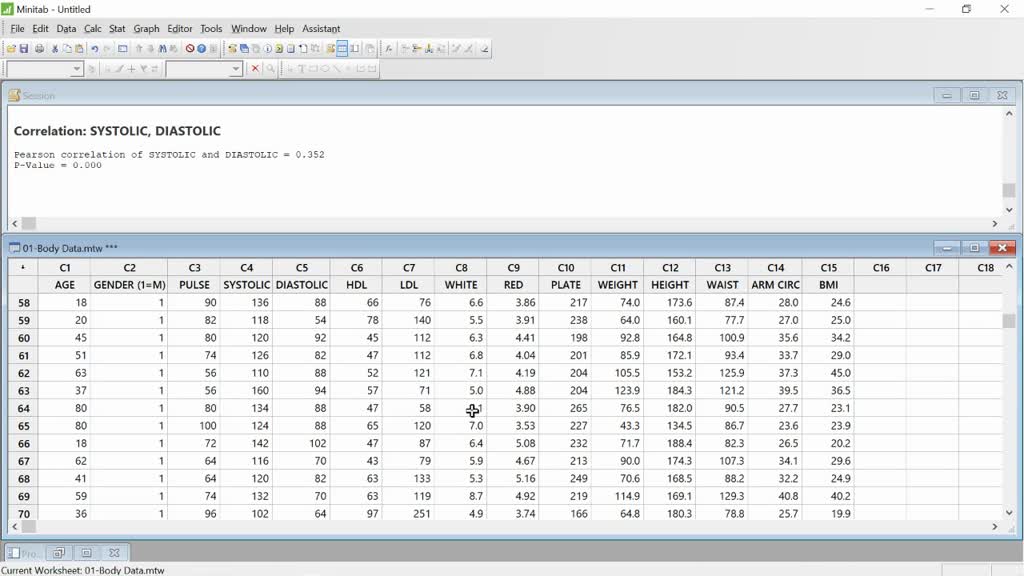Open the second toolbar combo box dropdown
The image size is (1024, 576).
(x=236, y=69)
